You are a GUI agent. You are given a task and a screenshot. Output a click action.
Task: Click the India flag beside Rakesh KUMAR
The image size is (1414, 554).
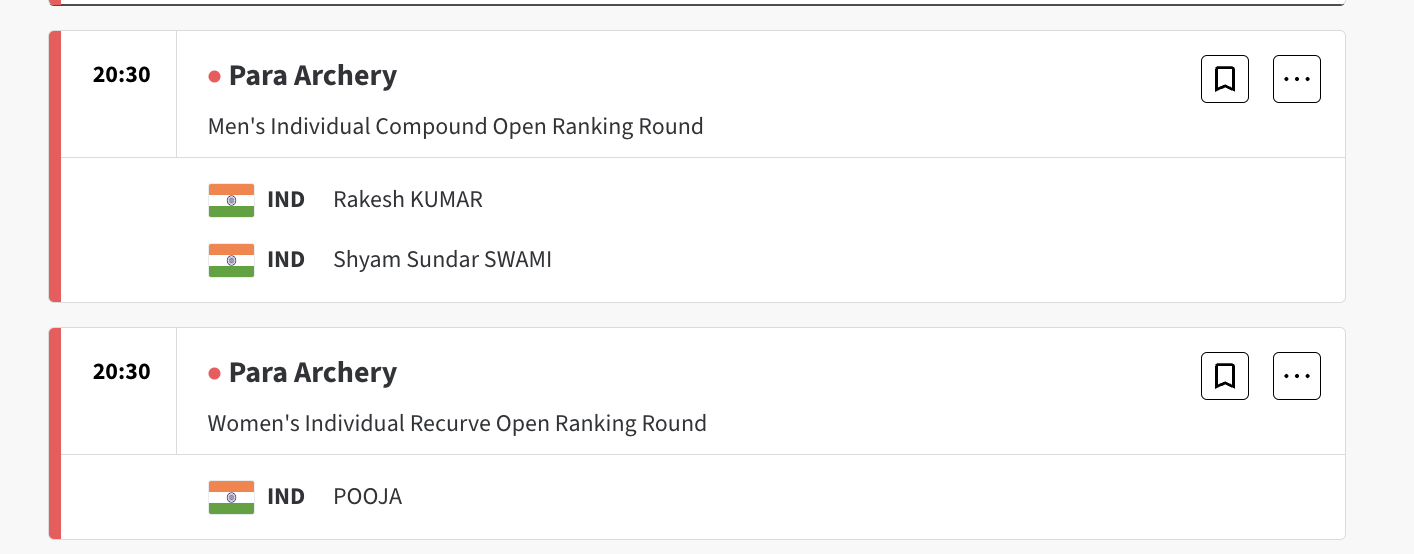[x=231, y=200]
